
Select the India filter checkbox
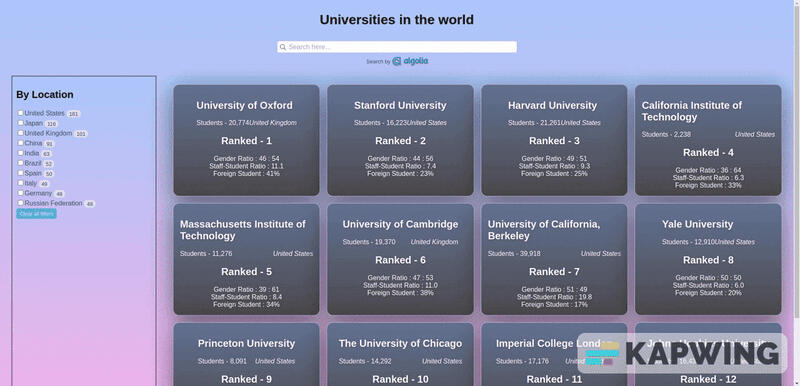[x=20, y=153]
